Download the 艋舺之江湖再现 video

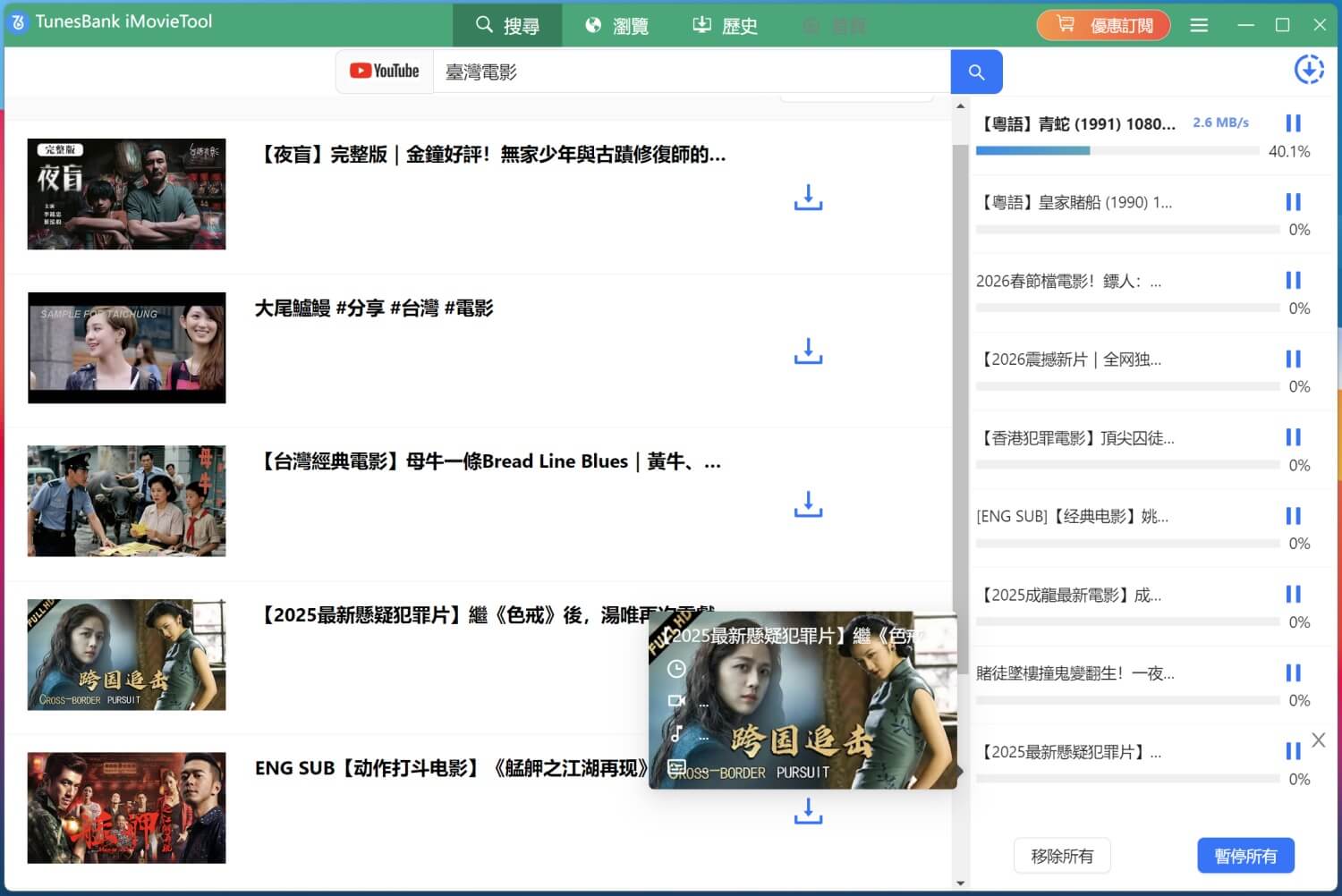808,811
